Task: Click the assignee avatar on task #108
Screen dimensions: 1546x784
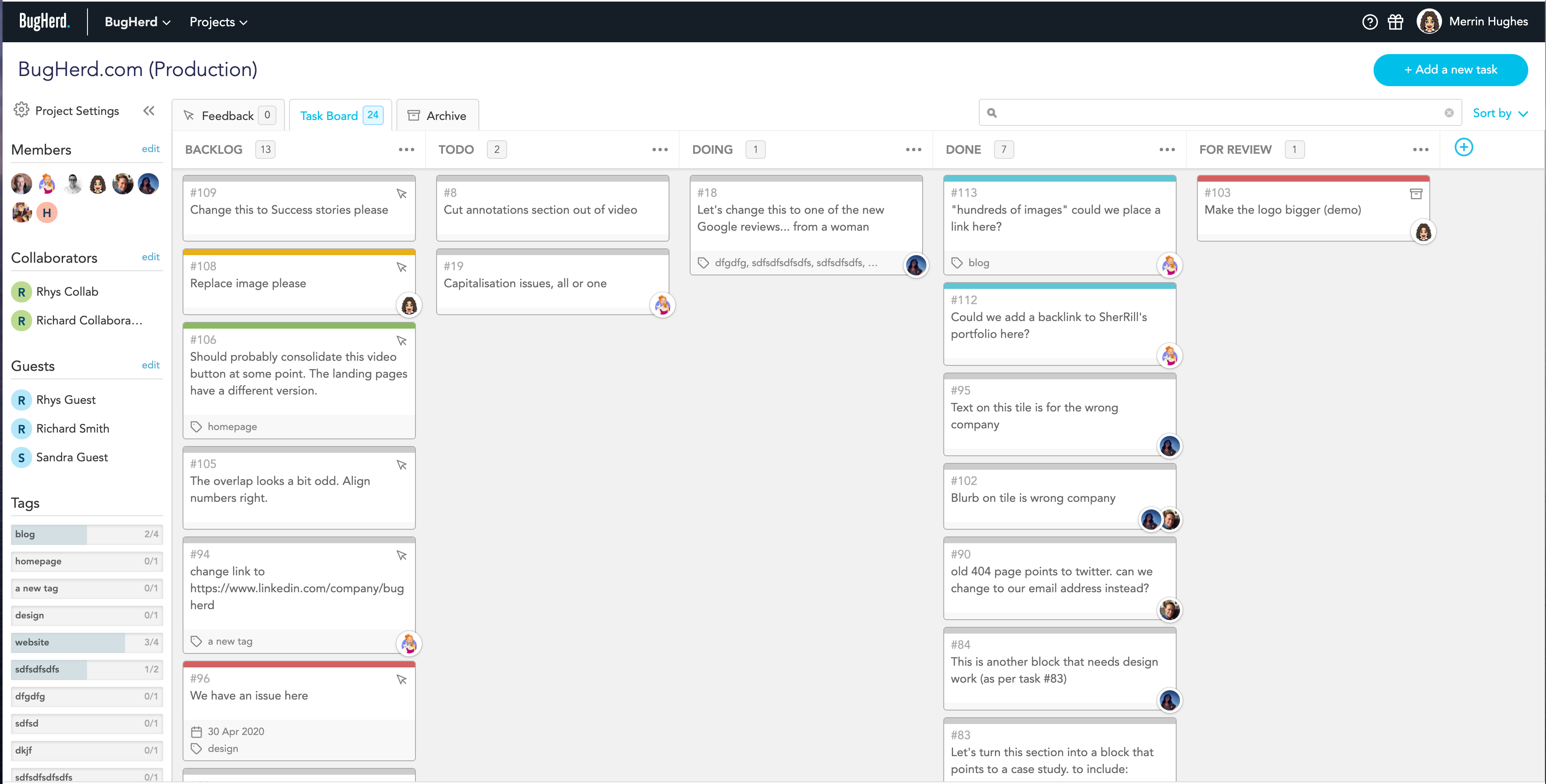Action: tap(409, 305)
